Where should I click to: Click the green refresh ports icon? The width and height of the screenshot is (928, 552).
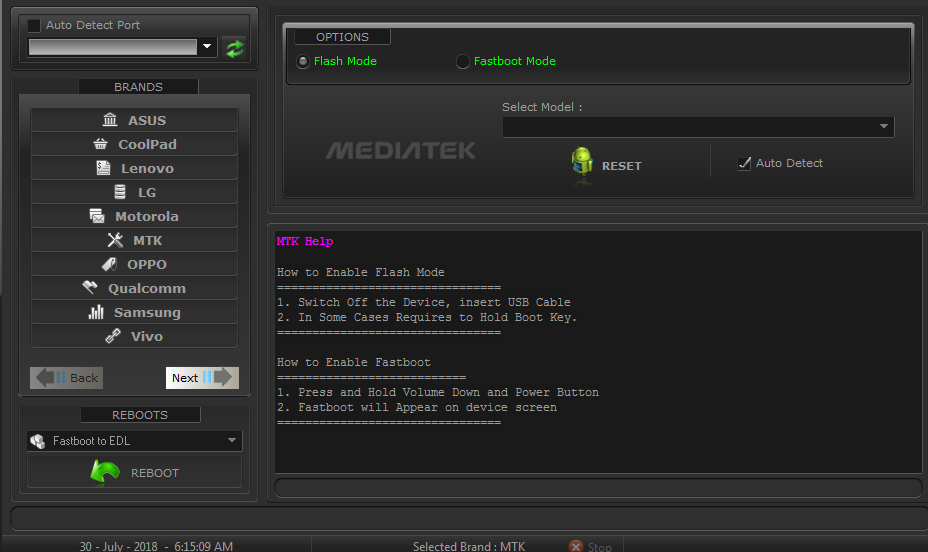[235, 48]
